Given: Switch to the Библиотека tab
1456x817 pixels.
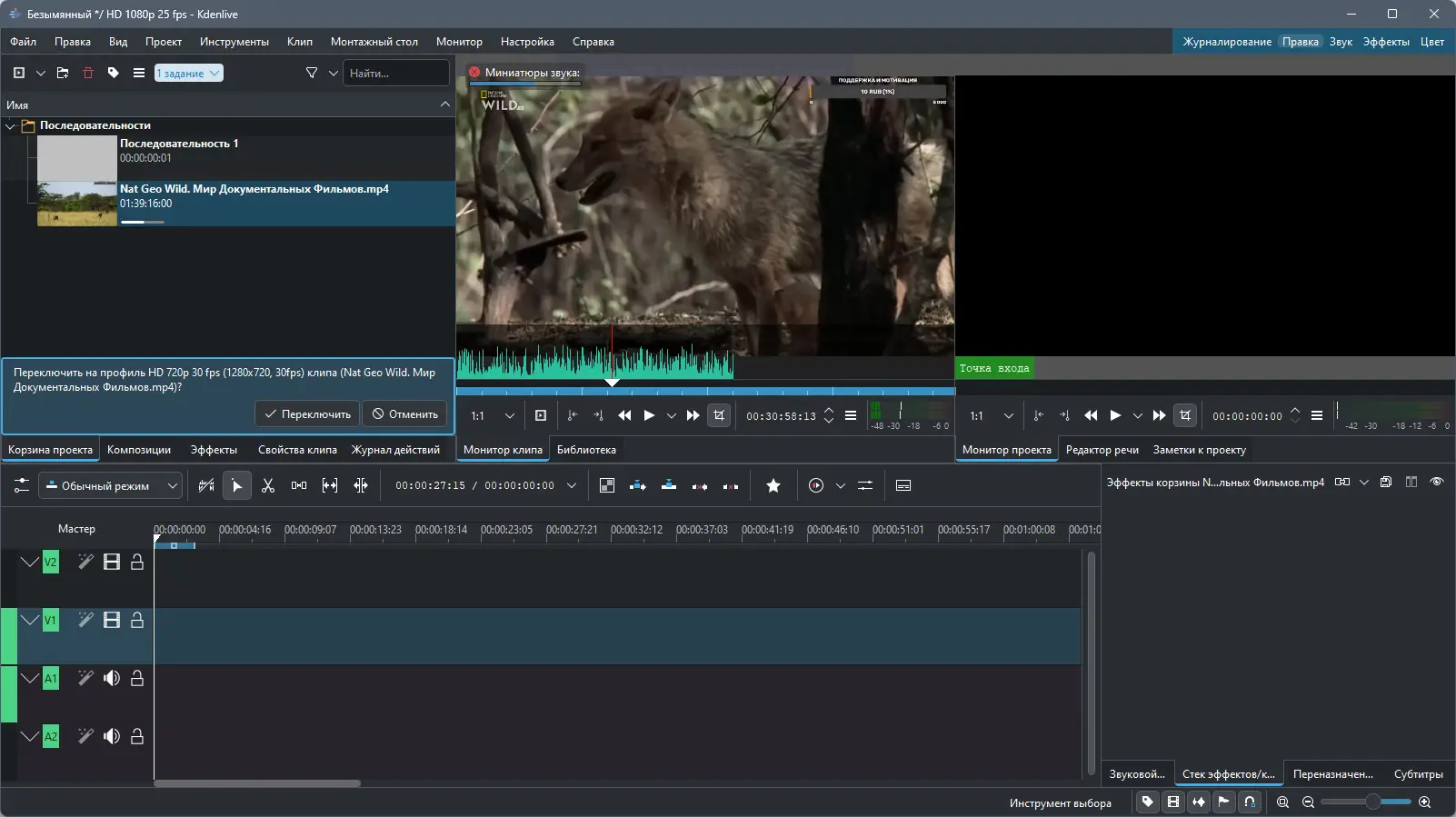Looking at the screenshot, I should 586,450.
